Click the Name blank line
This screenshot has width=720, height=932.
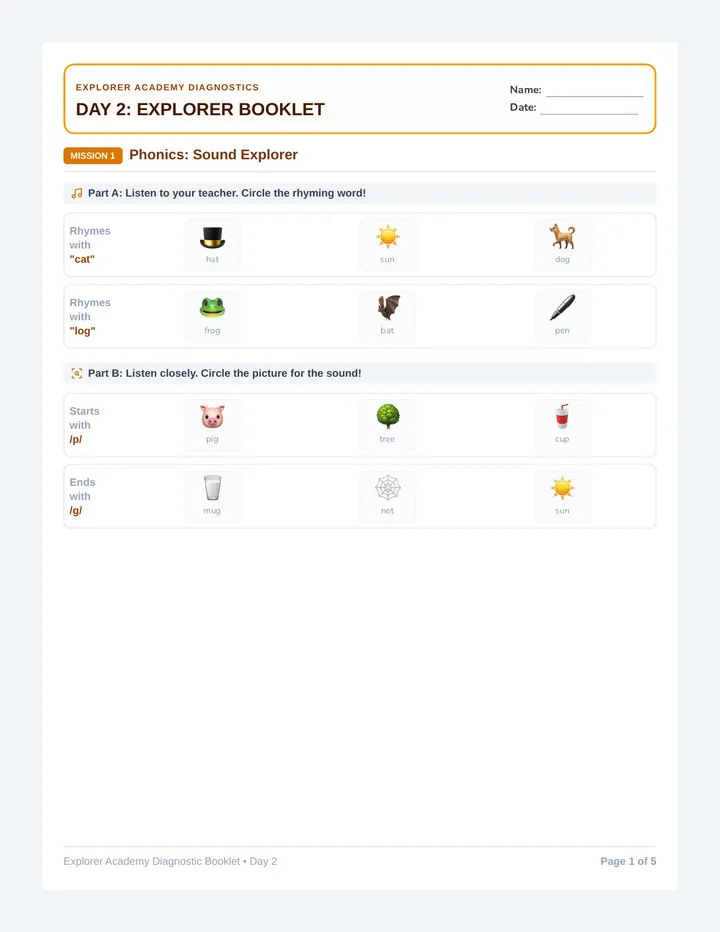595,90
